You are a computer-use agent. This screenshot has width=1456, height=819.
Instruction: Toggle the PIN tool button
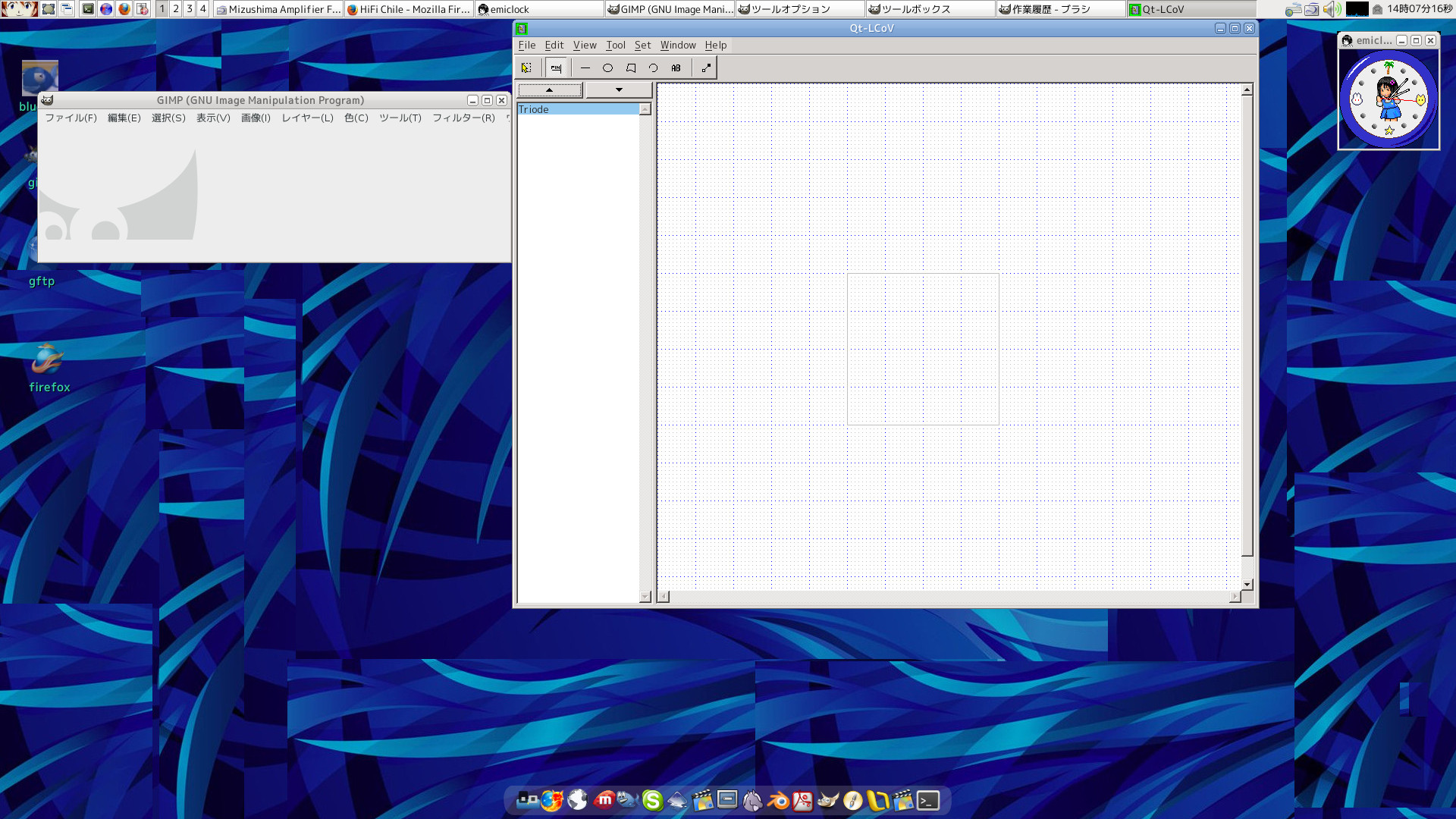tap(556, 67)
